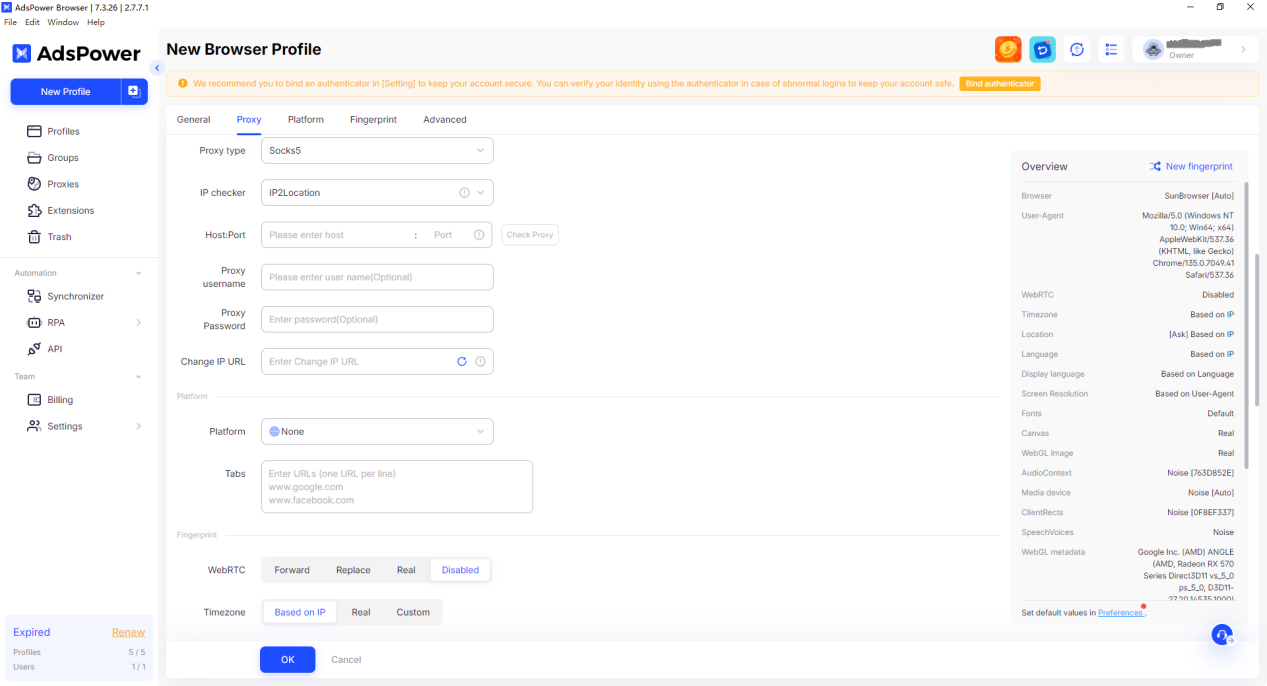This screenshot has height=686, width=1267.
Task: Choose Custom for the Timezone option
Action: [x=413, y=612]
